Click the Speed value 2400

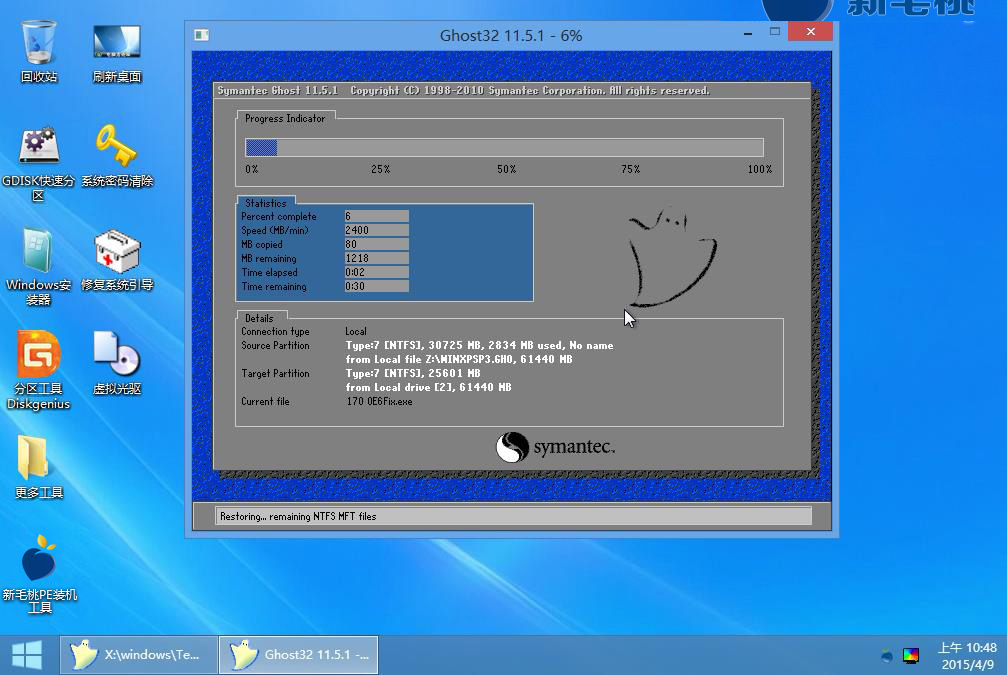point(376,231)
